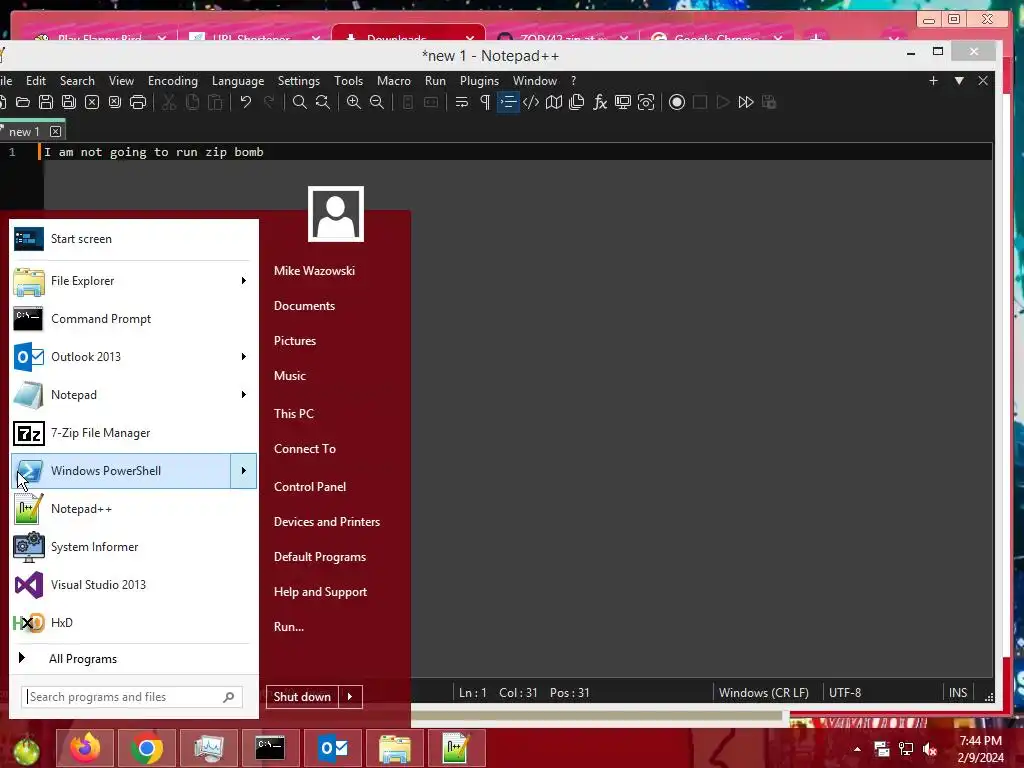Open Start screen from Start menu
This screenshot has width=1024, height=768.
click(x=133, y=239)
